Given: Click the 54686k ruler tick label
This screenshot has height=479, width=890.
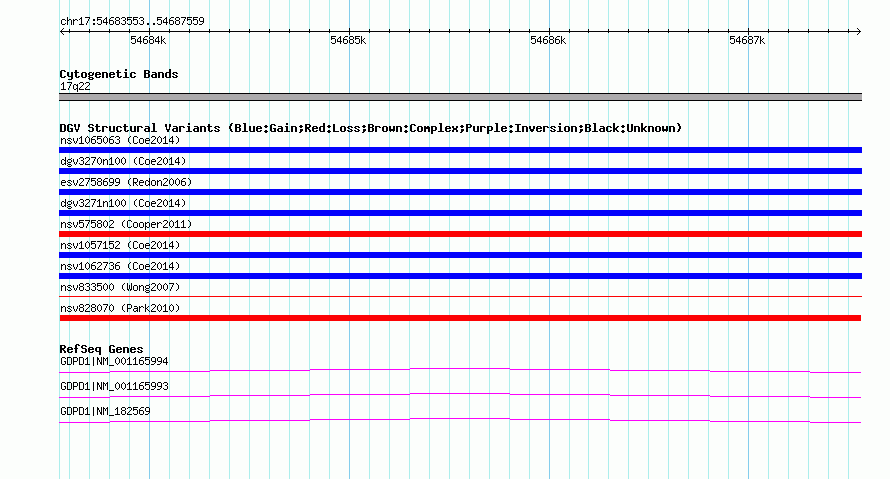Looking at the screenshot, I should click(548, 40).
